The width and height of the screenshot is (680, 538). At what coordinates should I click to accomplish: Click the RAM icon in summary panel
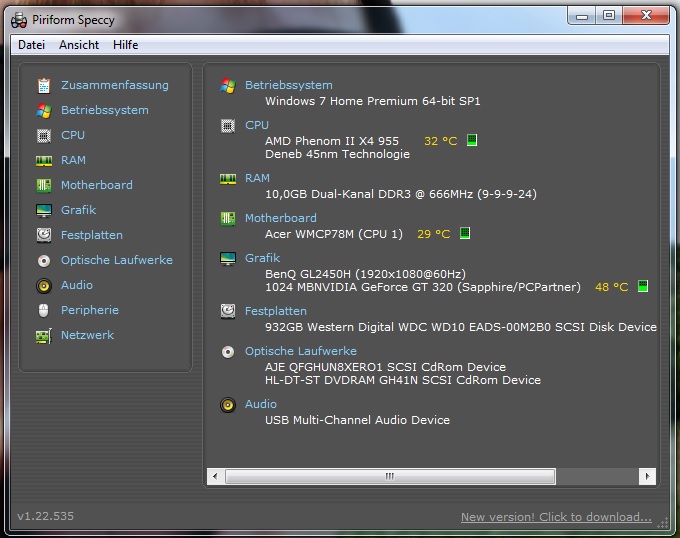[x=228, y=179]
